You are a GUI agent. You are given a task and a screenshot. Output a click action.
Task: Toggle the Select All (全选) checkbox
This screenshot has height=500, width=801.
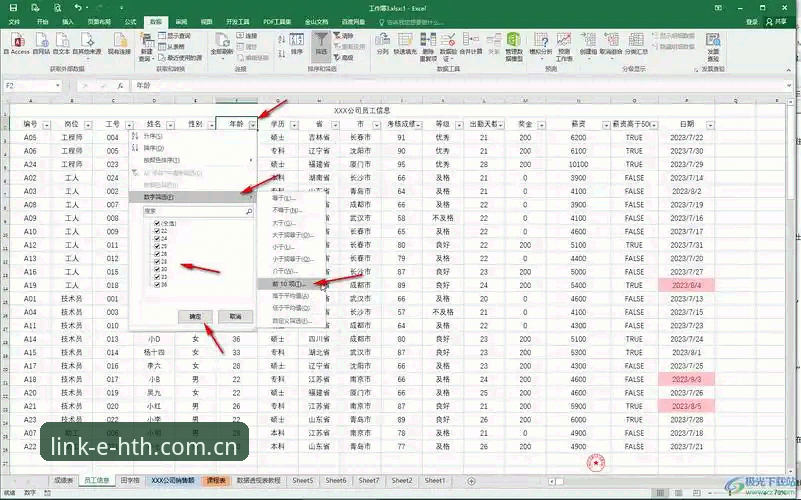point(157,223)
